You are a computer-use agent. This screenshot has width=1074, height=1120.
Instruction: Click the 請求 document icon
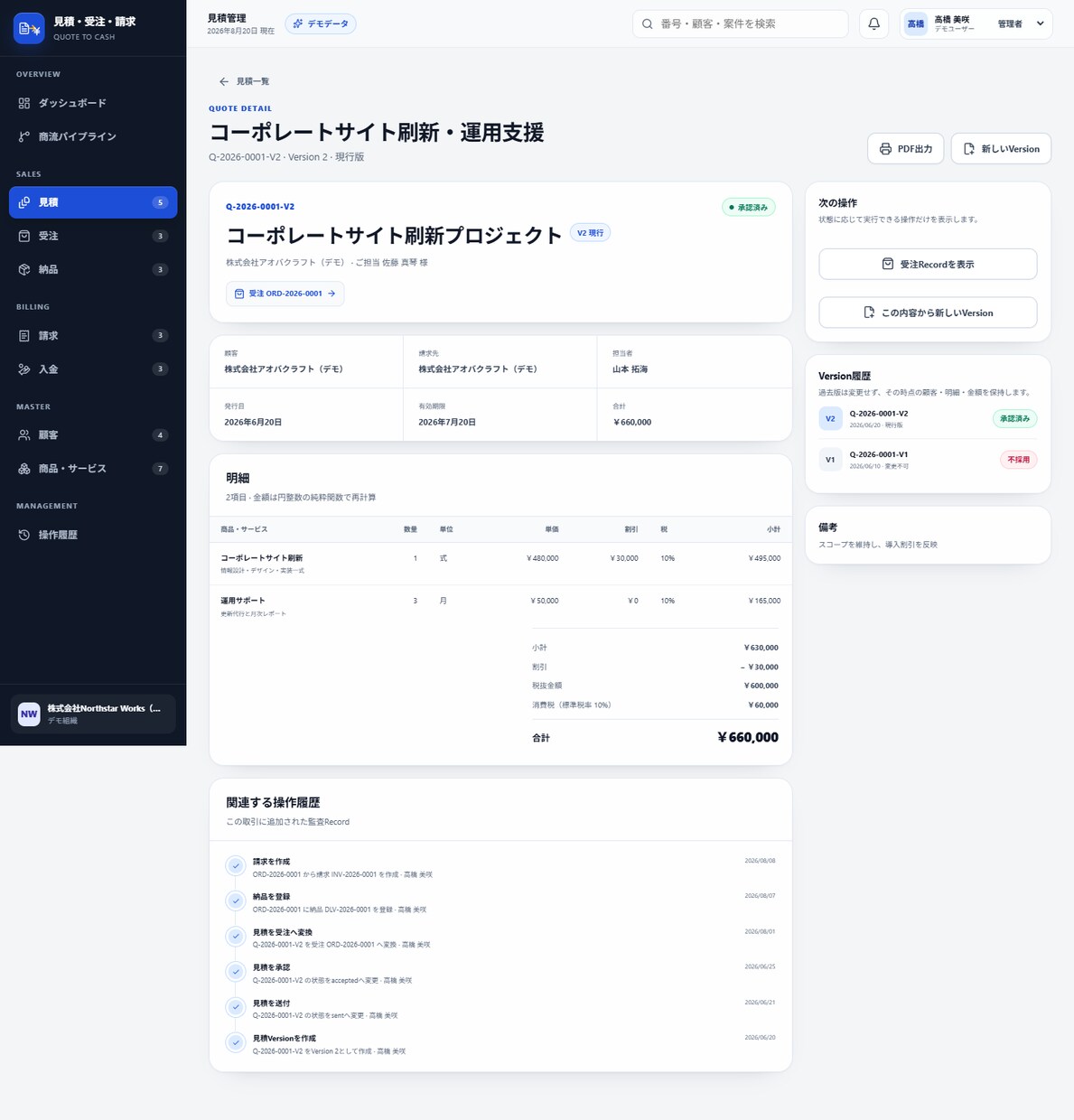(24, 335)
